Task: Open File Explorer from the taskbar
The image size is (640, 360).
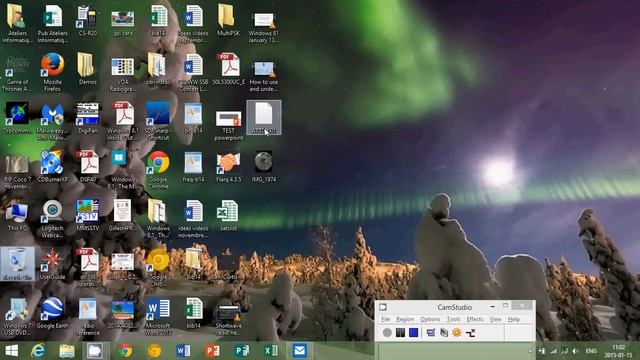Action: [67, 351]
